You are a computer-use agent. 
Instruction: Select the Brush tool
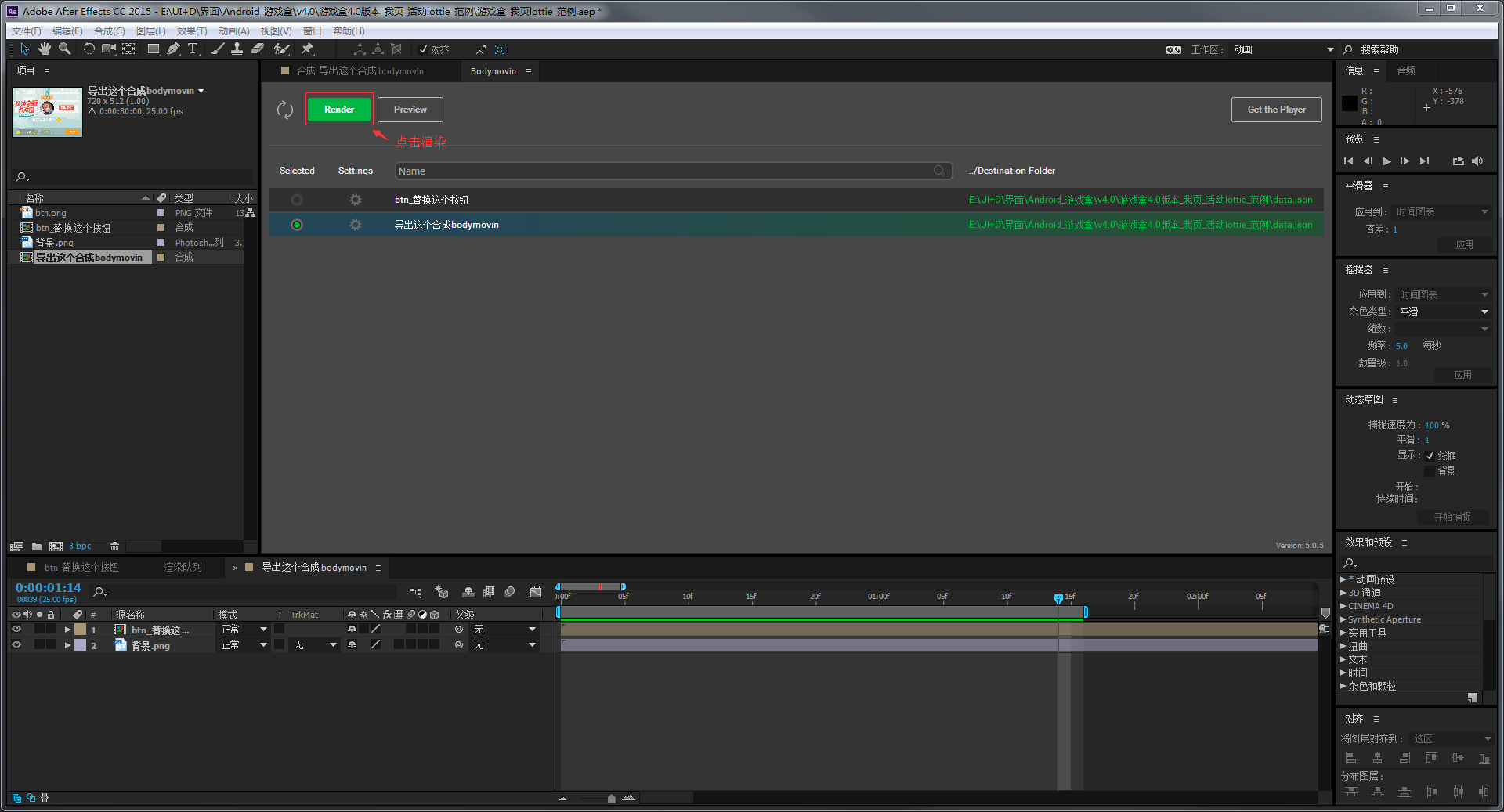[x=218, y=49]
